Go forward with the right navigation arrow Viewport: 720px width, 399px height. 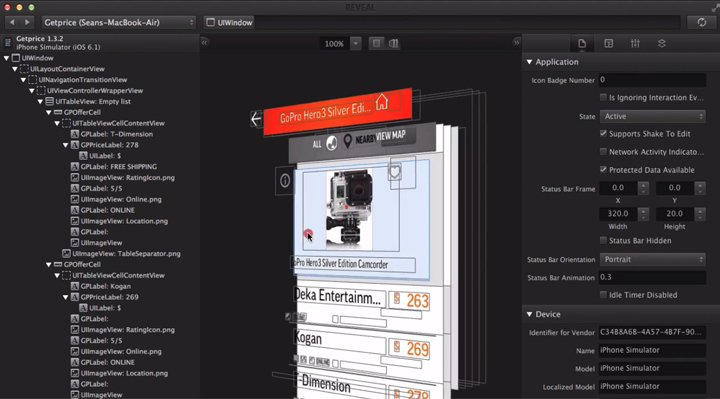28,22
